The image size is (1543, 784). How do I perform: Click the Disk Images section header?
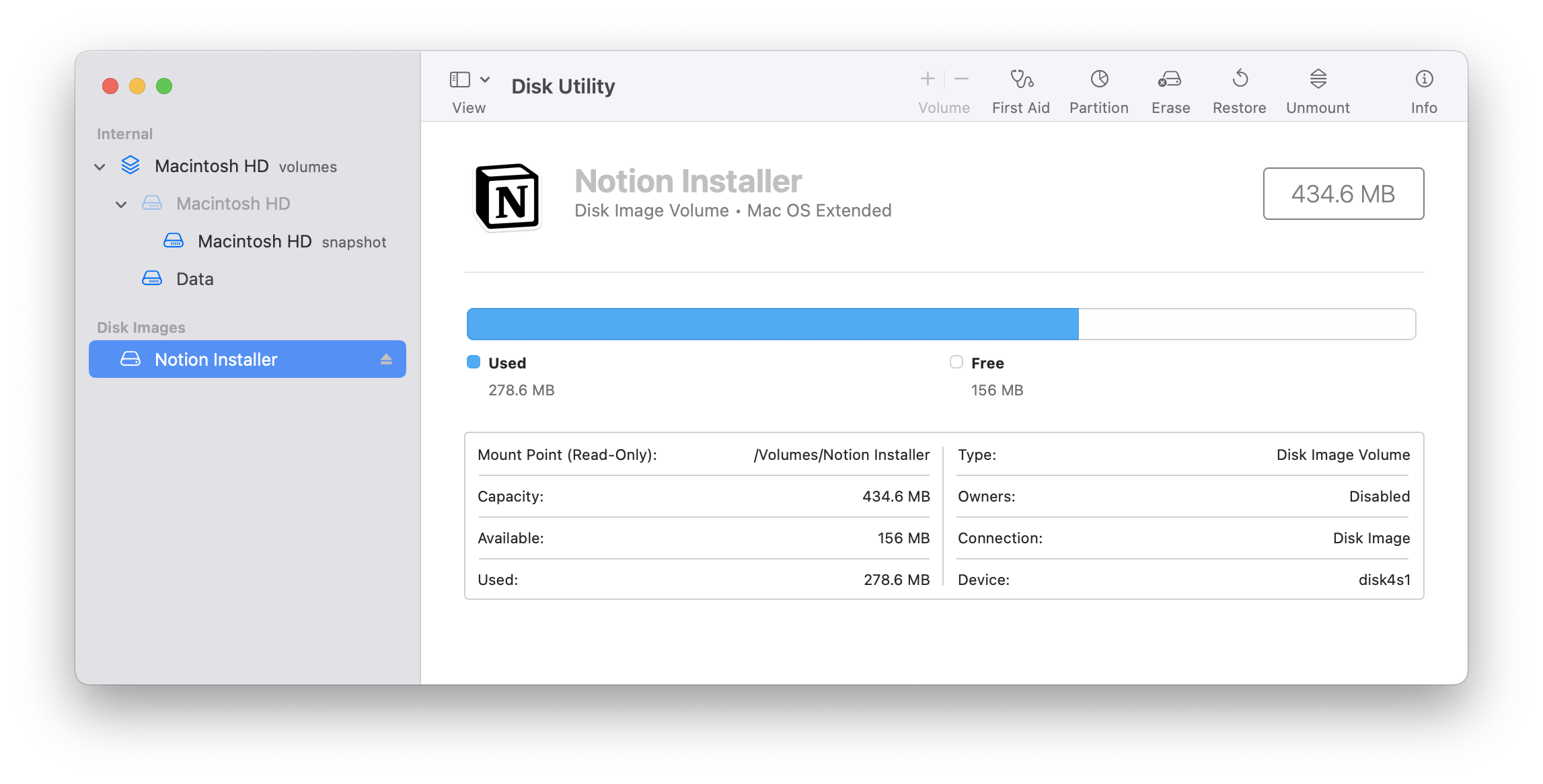[141, 327]
